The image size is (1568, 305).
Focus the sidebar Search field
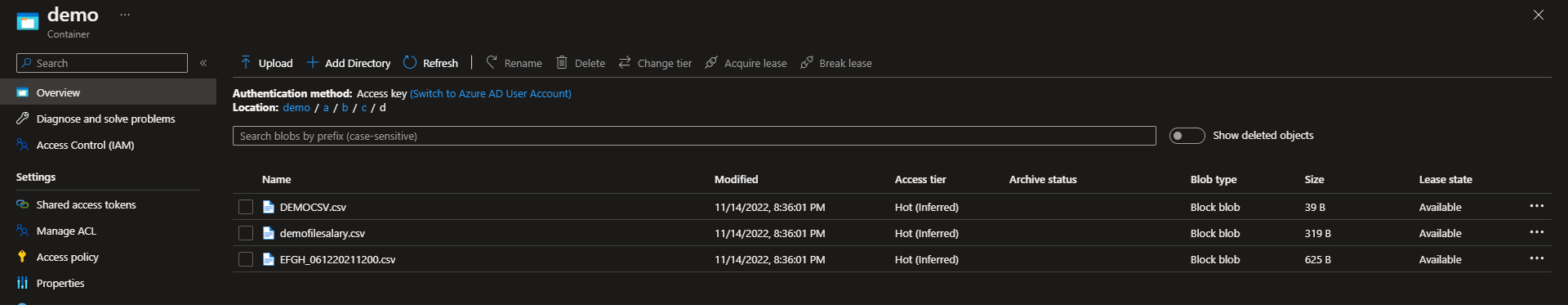click(x=102, y=63)
